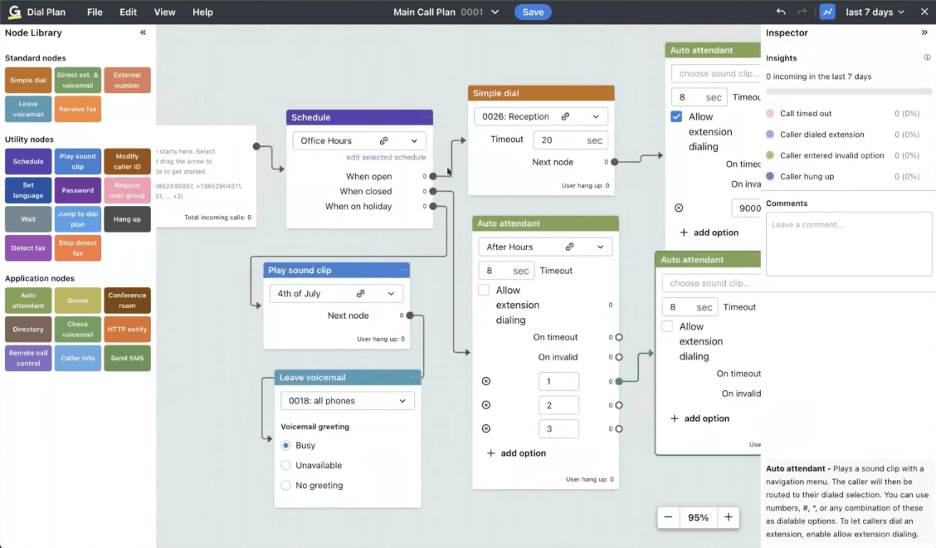Zoom out with the minus button
Image resolution: width=936 pixels, height=548 pixels.
pos(668,517)
